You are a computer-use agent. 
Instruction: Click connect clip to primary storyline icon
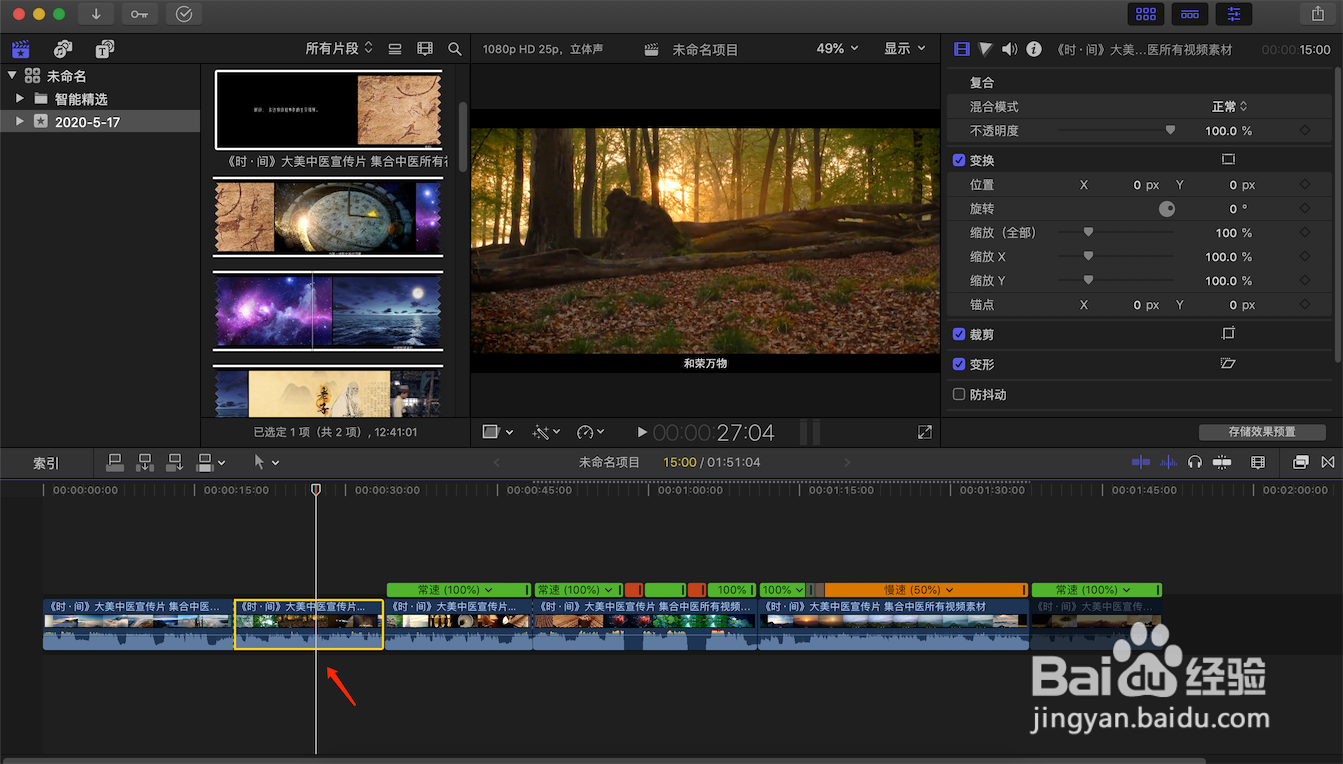(x=115, y=462)
